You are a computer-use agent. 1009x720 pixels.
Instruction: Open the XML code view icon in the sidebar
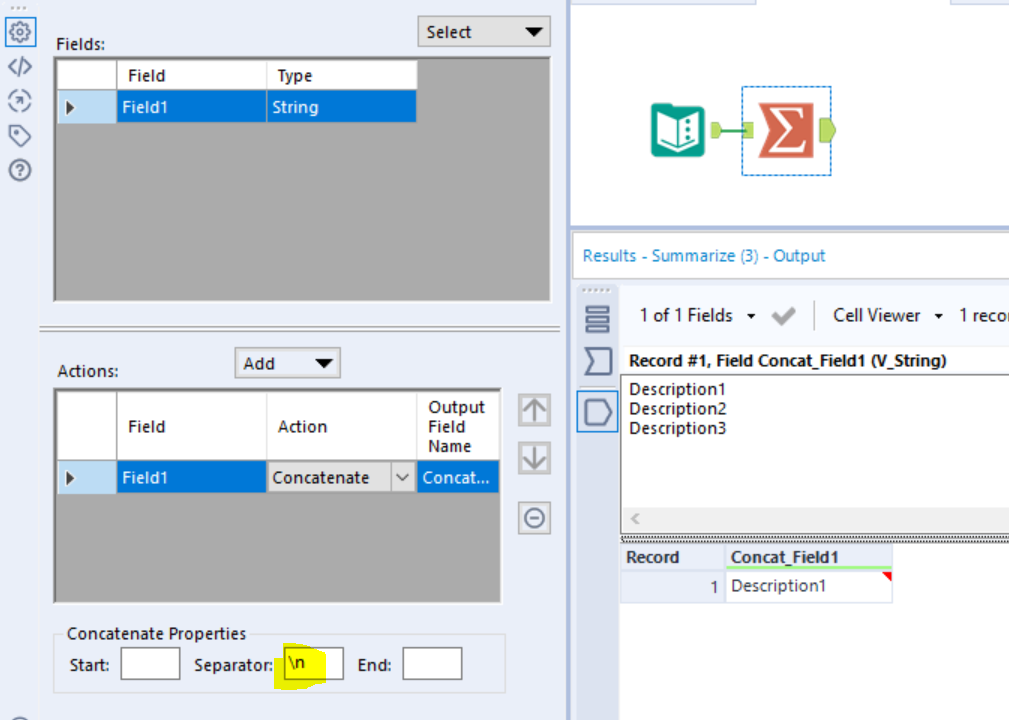(20, 66)
